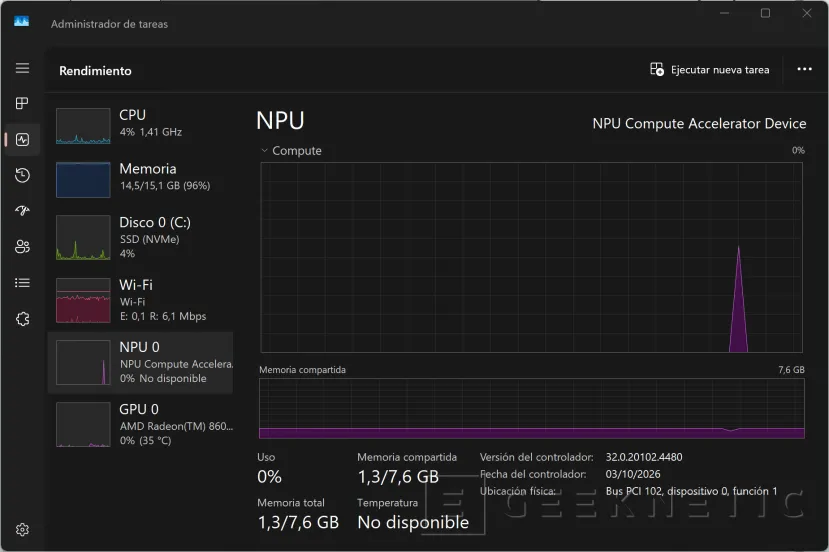
Task: Select Disco 0 (C:) performance item
Action: point(141,237)
